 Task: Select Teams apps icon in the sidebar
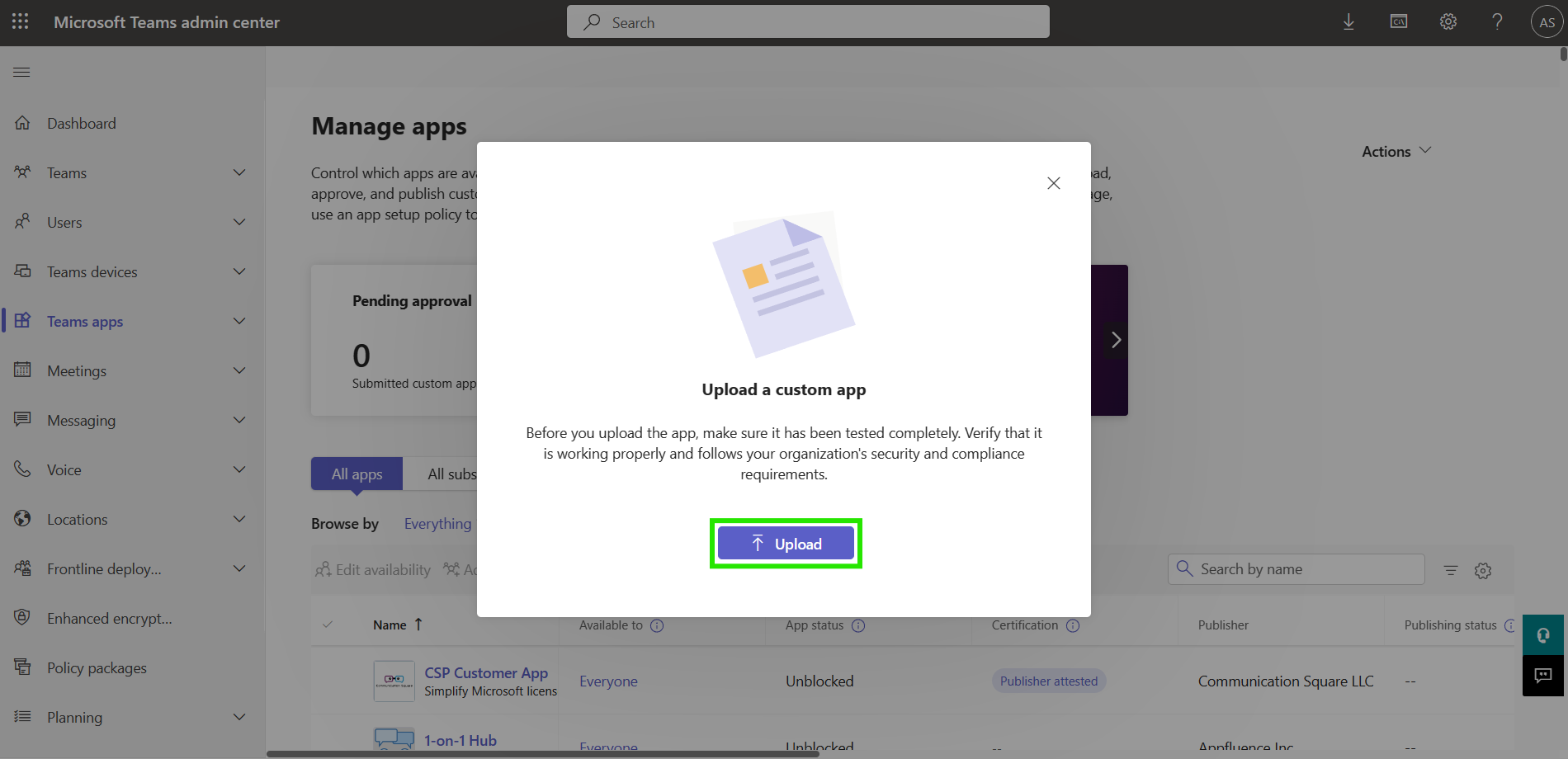[22, 321]
